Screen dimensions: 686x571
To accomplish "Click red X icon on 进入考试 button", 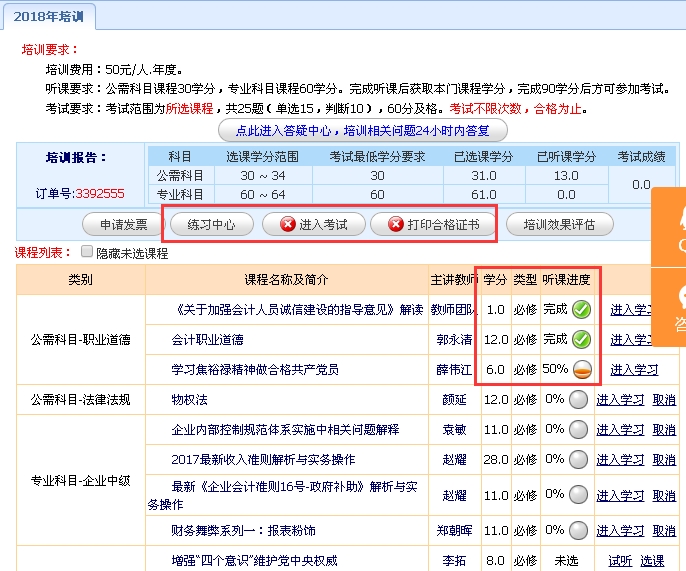I will pos(288,225).
